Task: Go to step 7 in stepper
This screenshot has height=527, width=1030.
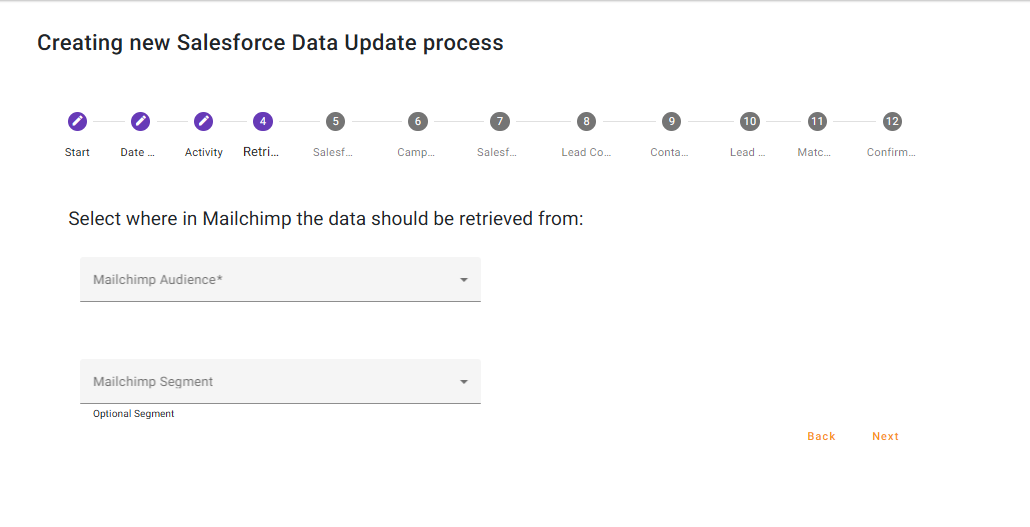Action: coord(499,121)
